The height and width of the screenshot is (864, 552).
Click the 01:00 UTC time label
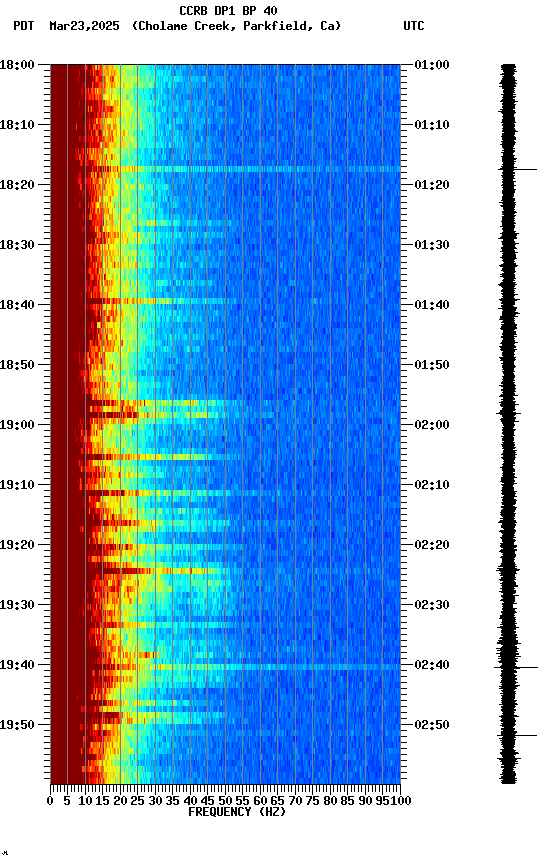tap(432, 65)
